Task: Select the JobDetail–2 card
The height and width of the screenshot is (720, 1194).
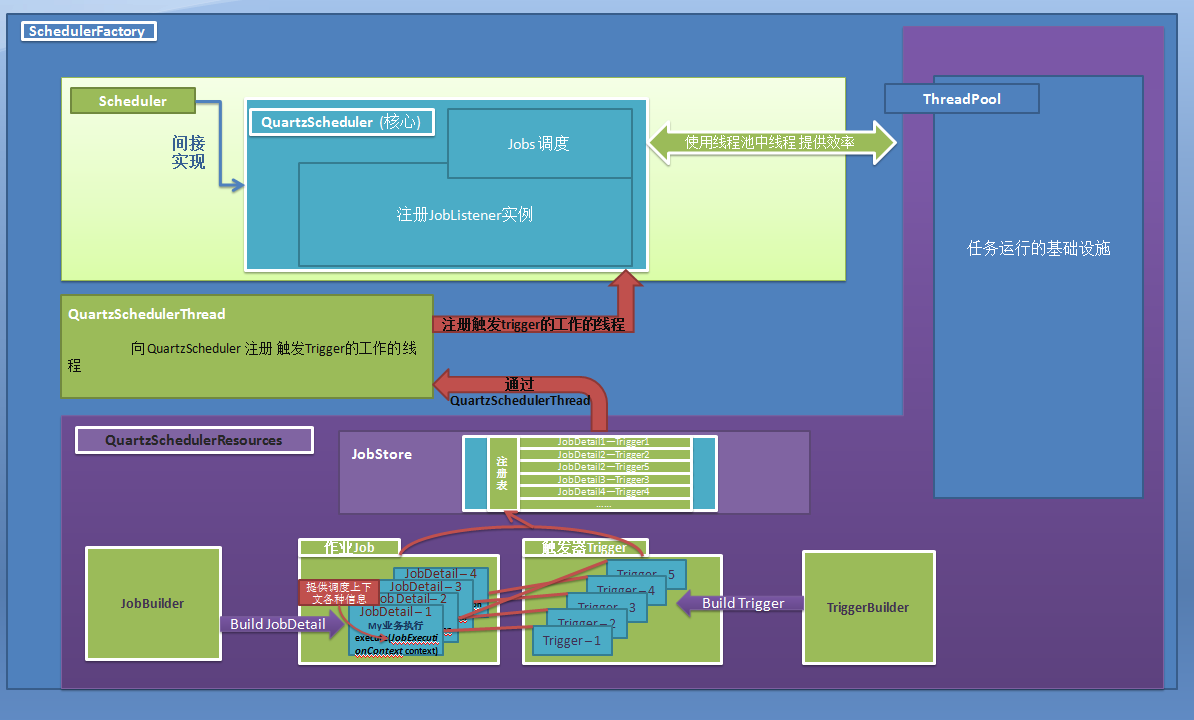Action: pos(413,599)
